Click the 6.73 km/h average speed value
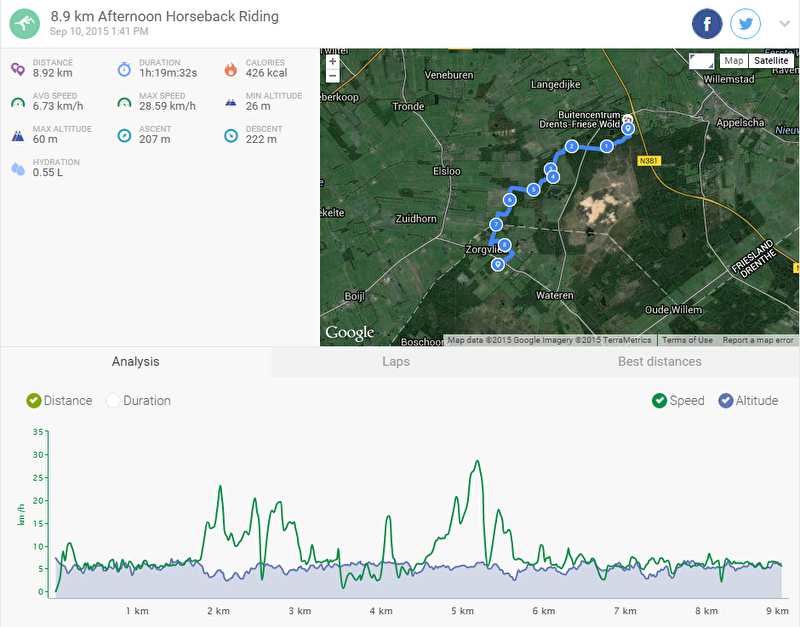800x627 pixels. coord(58,106)
